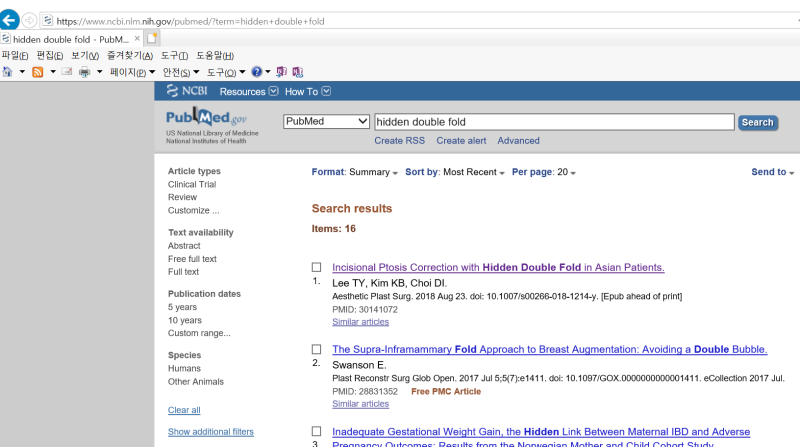Click the Free PMC Article label
Viewport: 800px width, 447px height.
446,391
